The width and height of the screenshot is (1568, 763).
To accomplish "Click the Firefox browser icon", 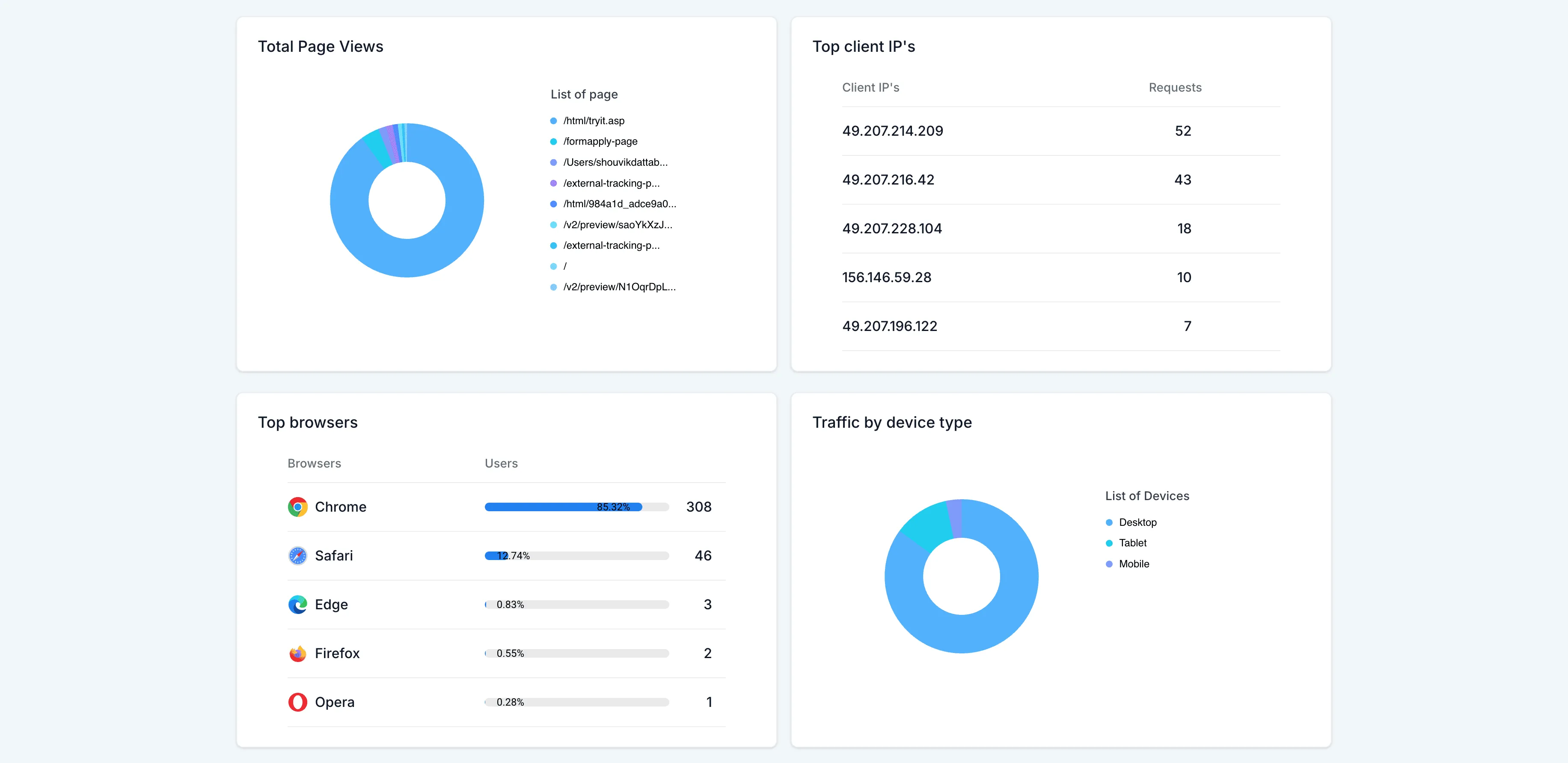I will click(x=298, y=653).
